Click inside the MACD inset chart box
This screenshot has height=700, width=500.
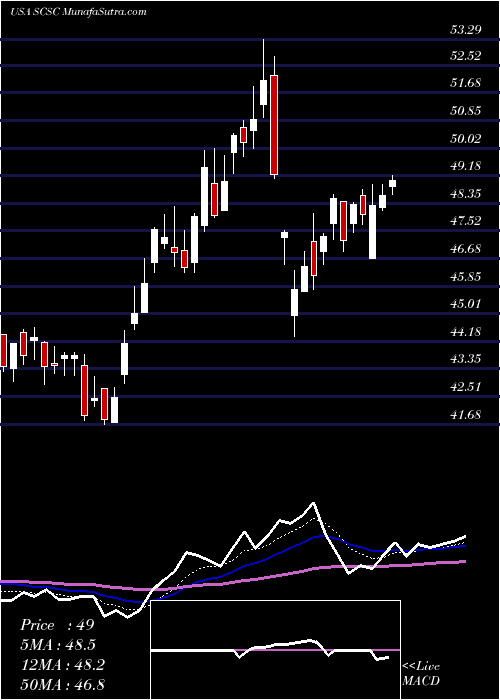point(275,650)
